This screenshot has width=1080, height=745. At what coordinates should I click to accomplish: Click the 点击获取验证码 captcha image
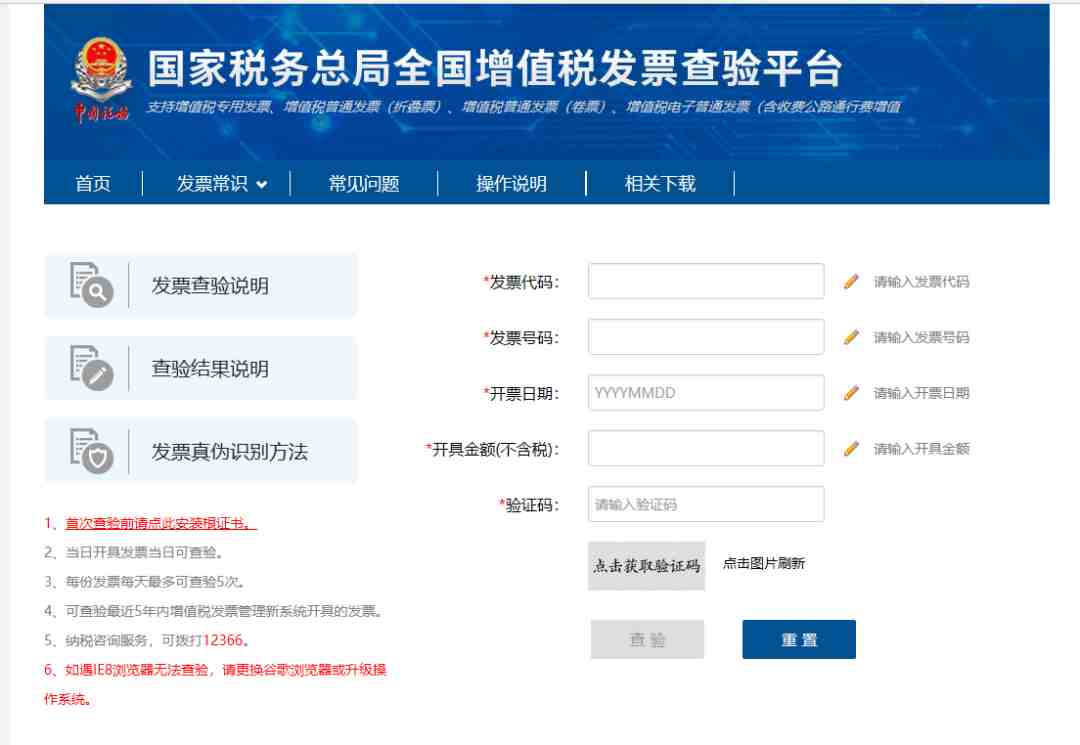coord(647,566)
